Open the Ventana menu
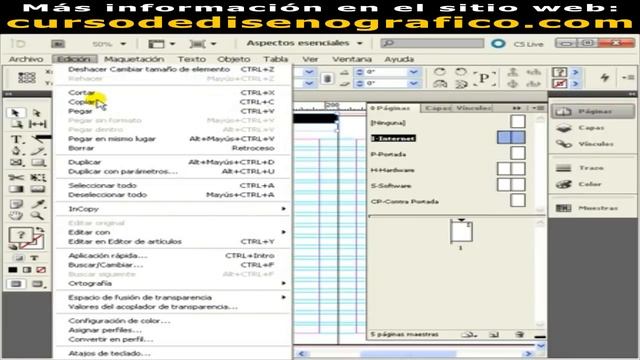Viewport: 640px width, 360px height. coord(352,59)
